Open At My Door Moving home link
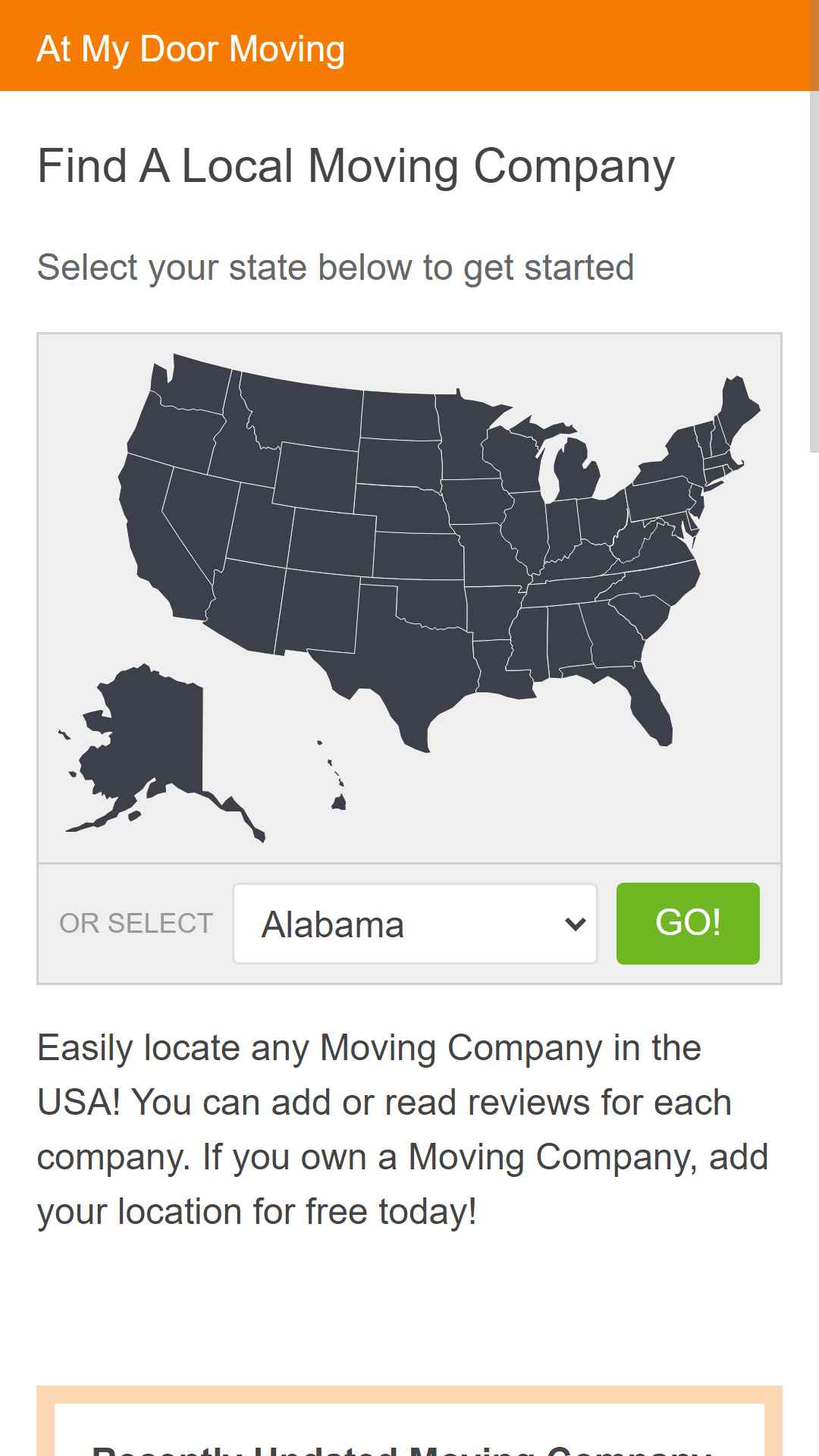Screen dimensions: 819x1456 point(191,49)
